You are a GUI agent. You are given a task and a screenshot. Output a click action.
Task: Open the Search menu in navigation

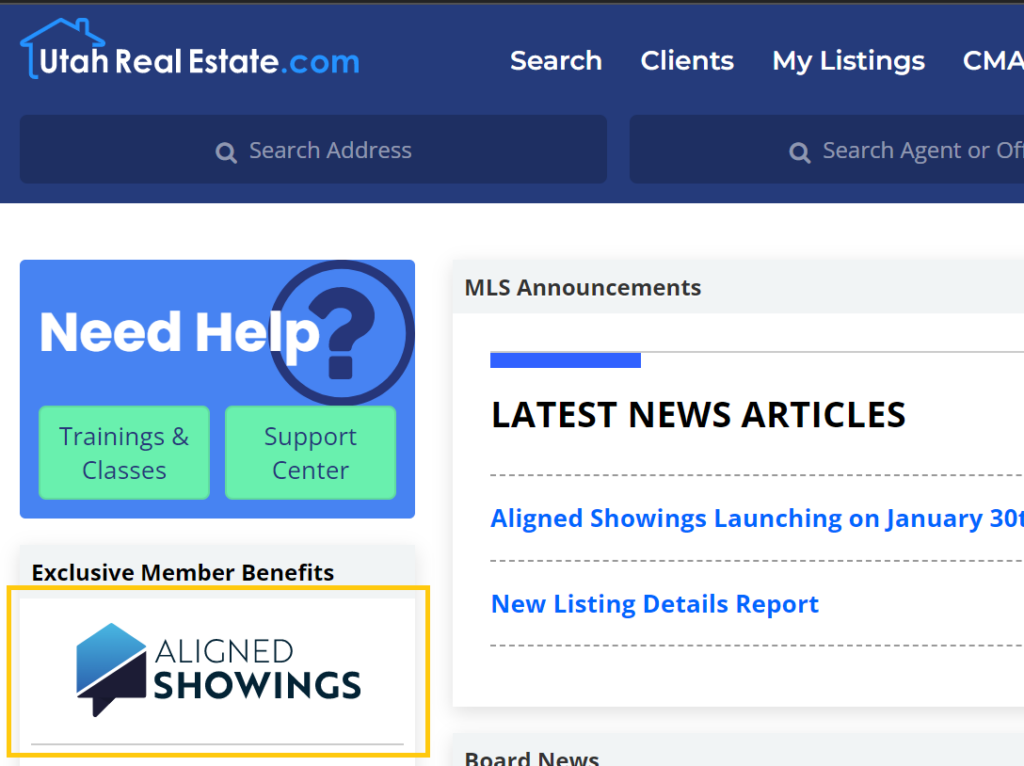click(x=556, y=61)
